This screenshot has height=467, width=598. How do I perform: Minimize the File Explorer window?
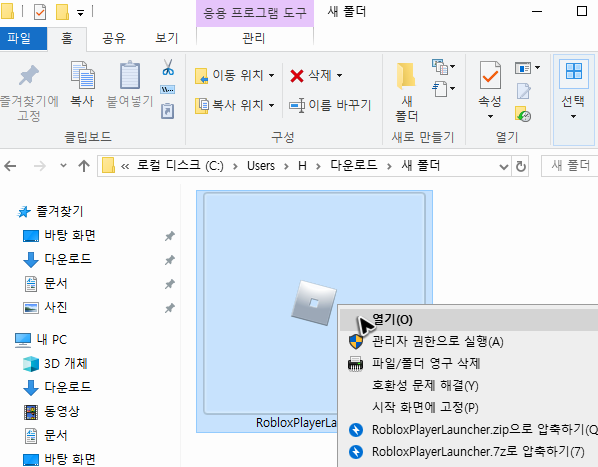coord(537,11)
